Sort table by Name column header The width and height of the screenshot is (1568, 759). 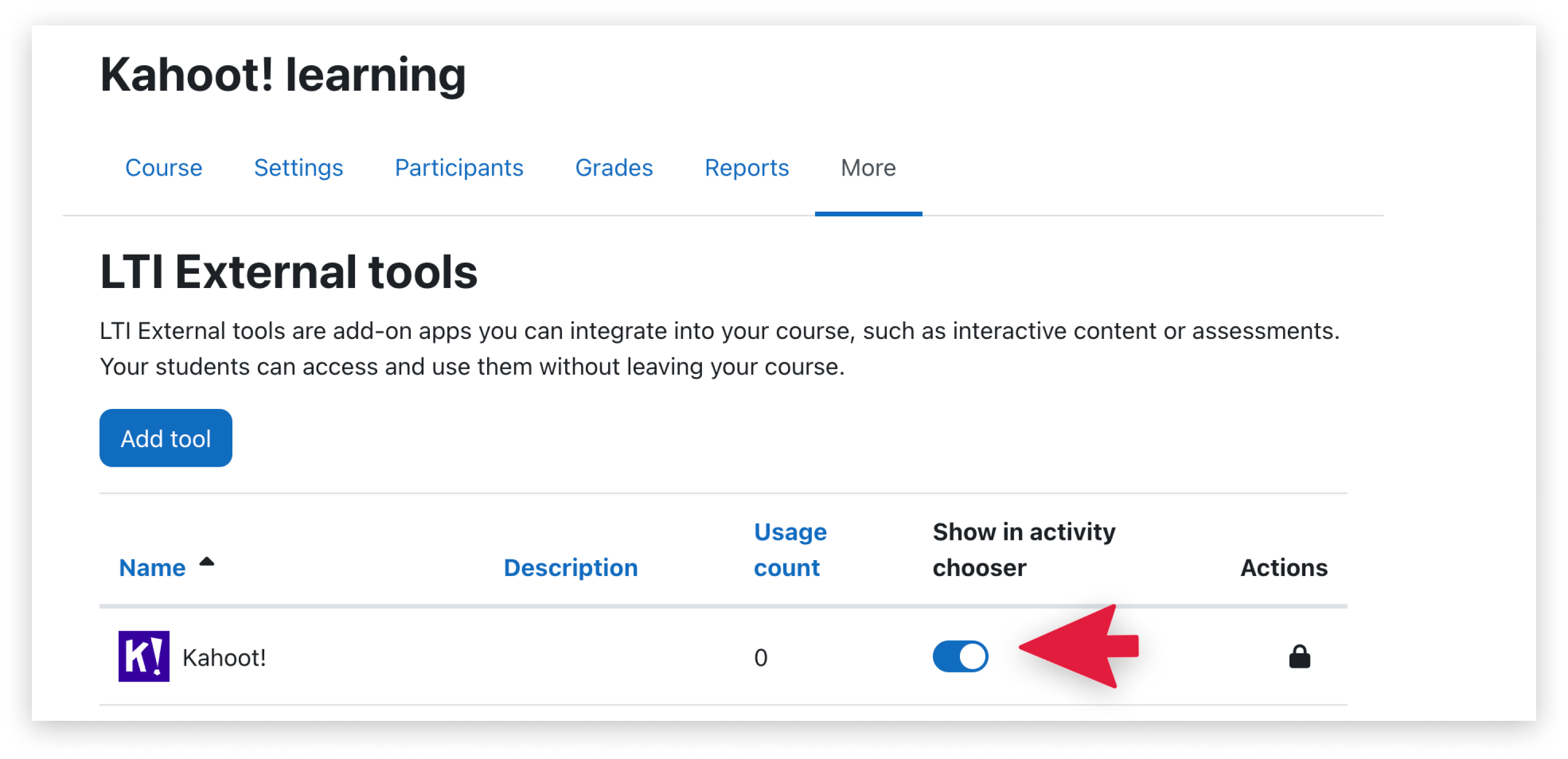[x=152, y=568]
